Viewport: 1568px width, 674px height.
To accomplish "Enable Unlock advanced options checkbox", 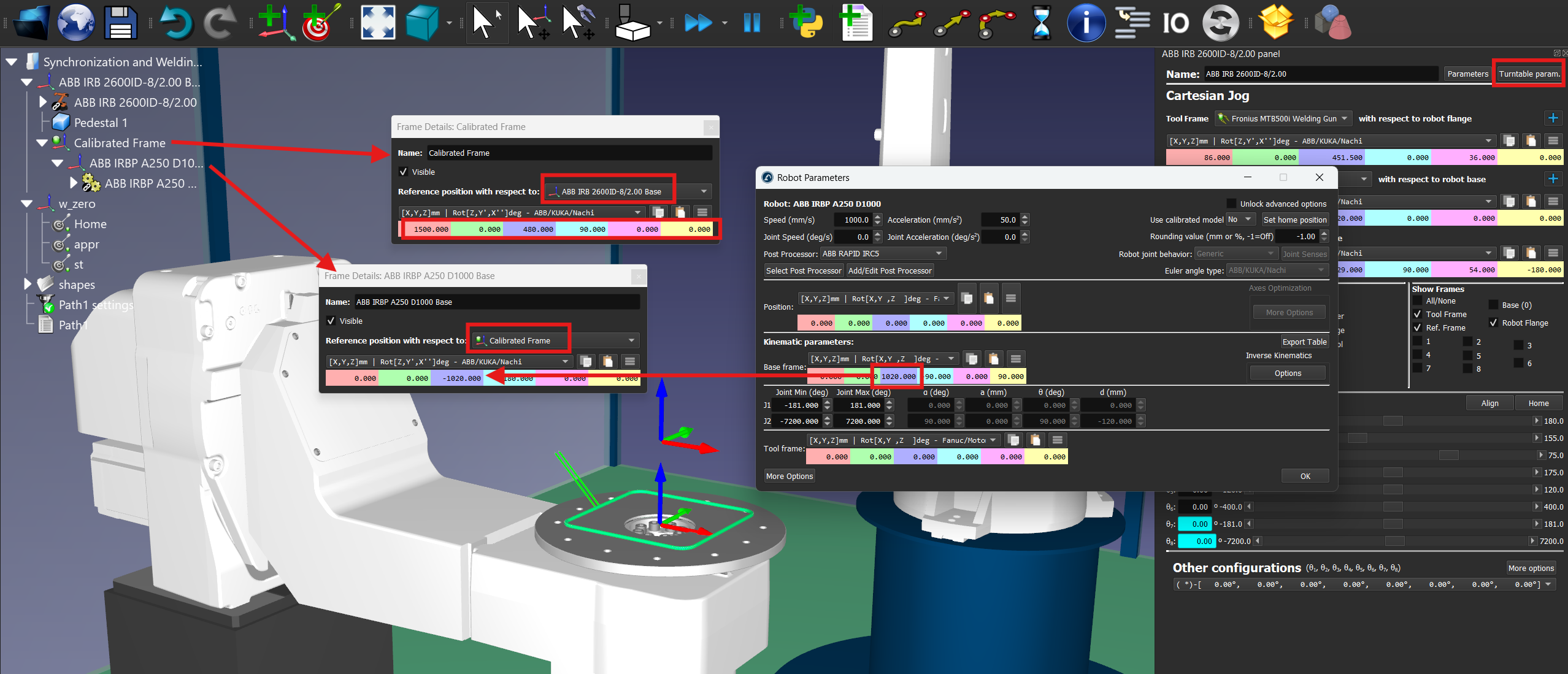I will (1231, 204).
